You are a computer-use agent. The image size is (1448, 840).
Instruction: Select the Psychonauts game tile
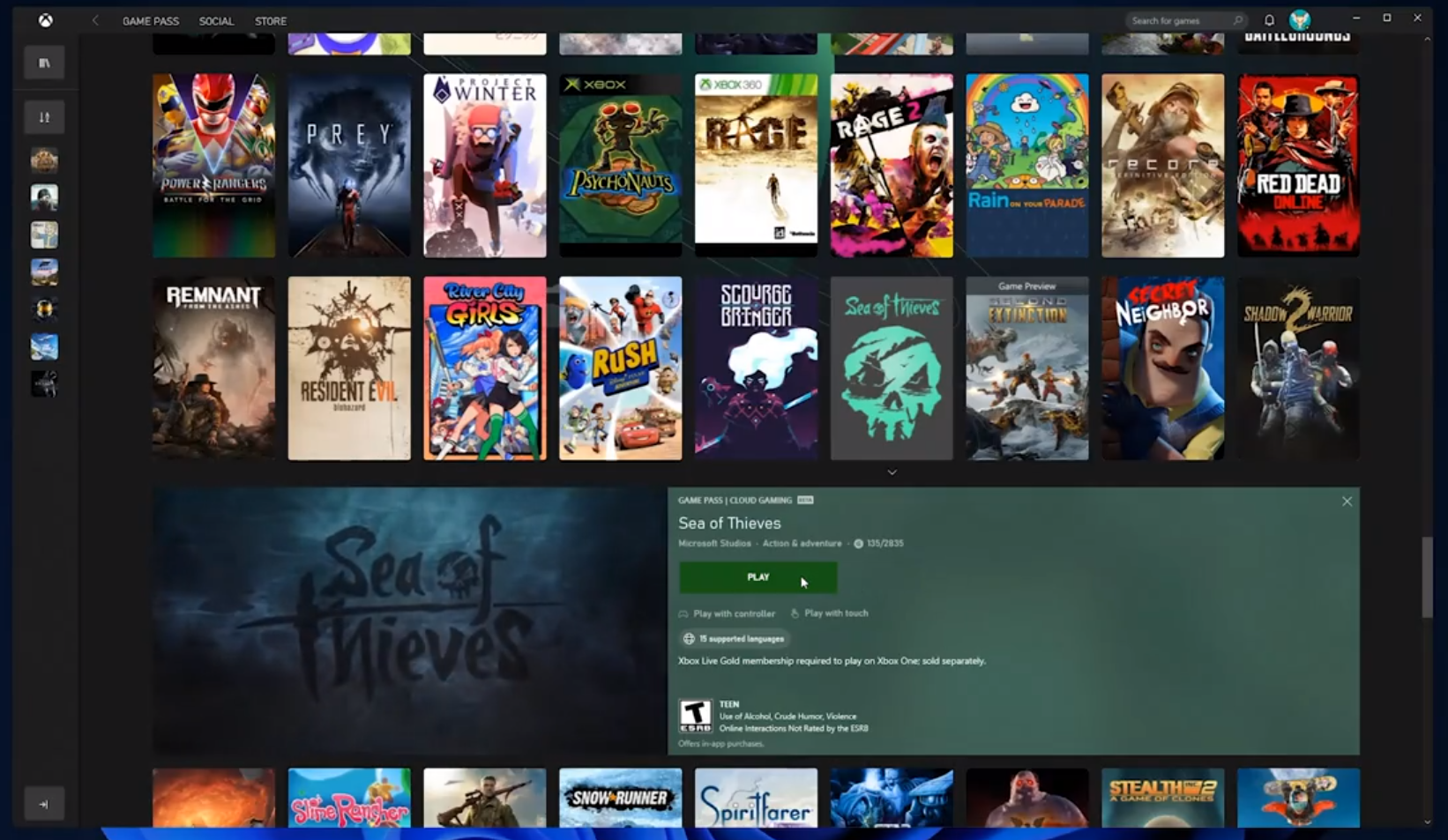point(620,166)
